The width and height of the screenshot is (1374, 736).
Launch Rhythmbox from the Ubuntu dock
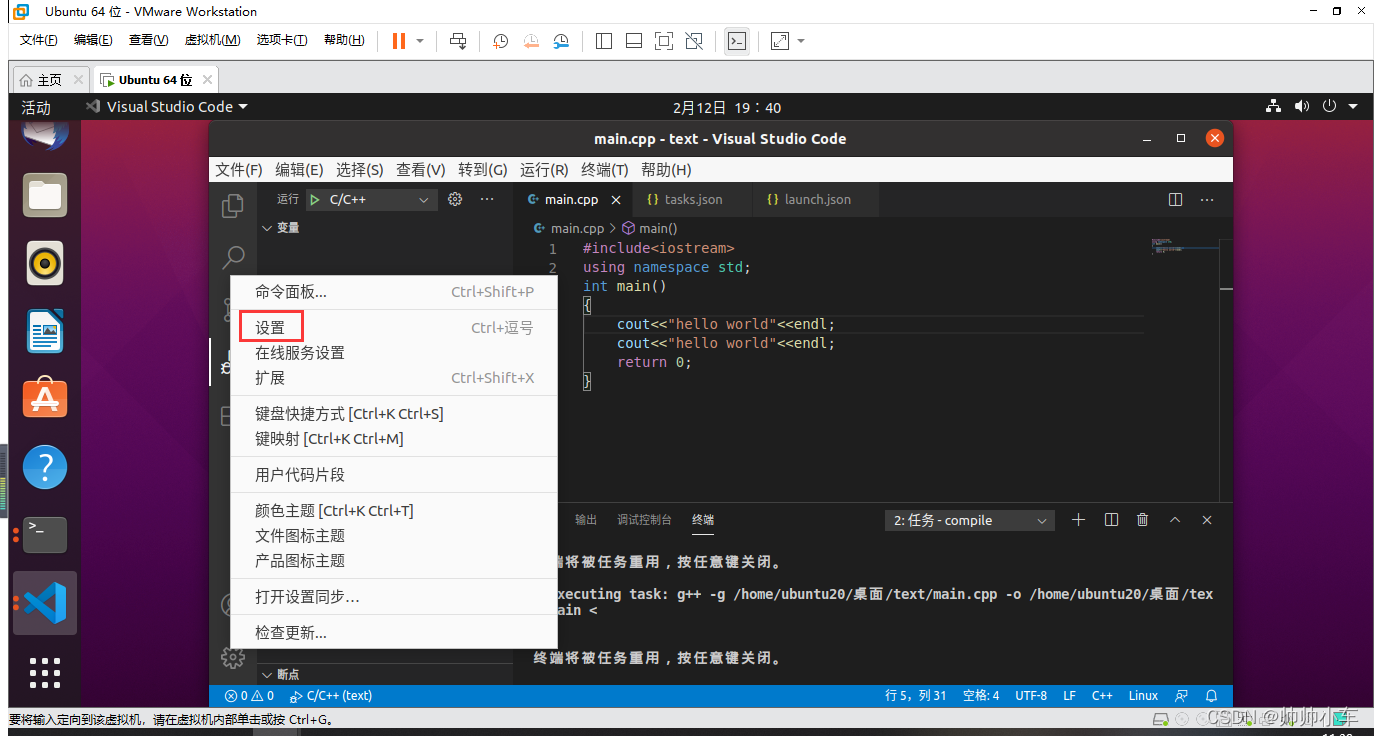click(x=45, y=263)
